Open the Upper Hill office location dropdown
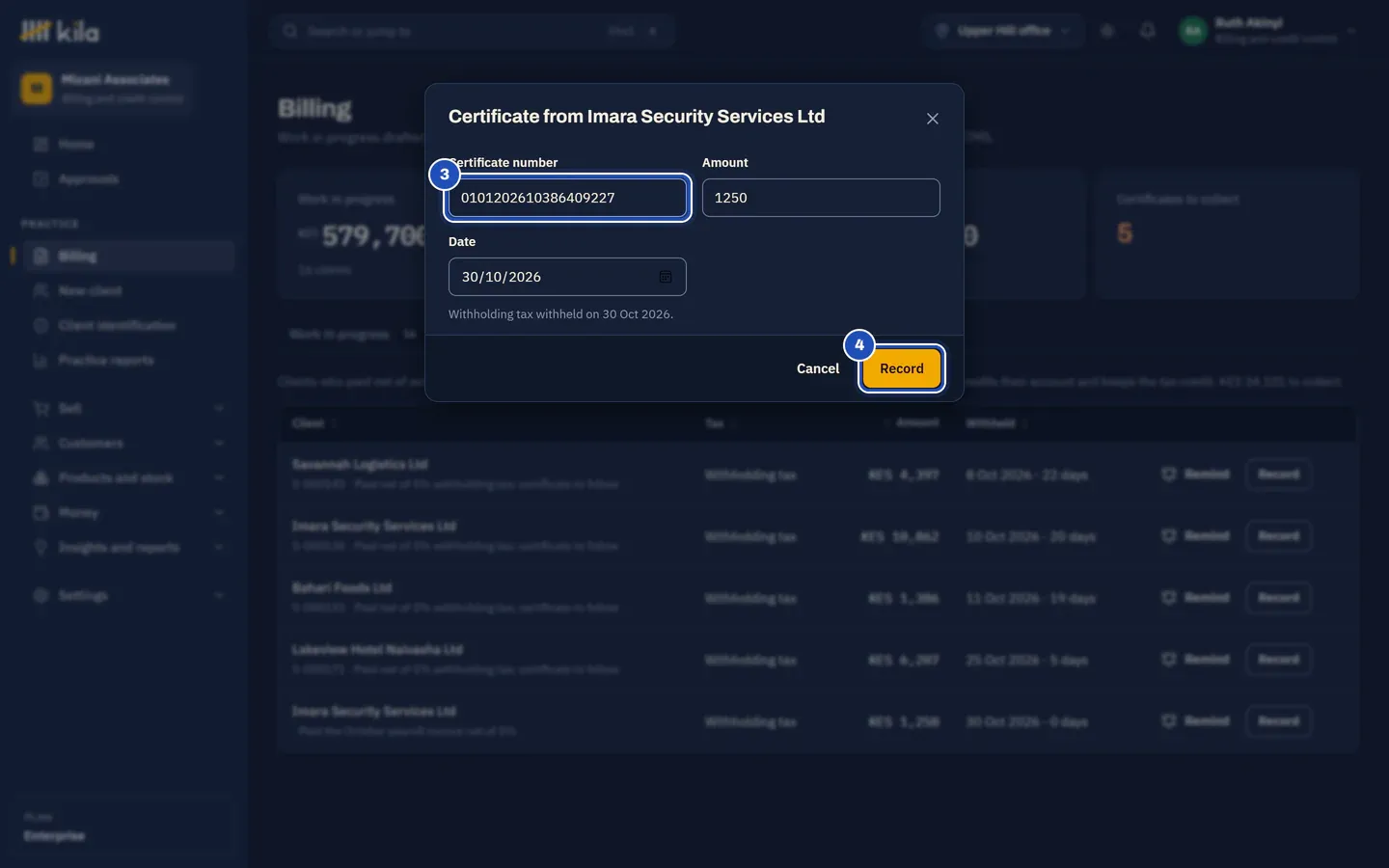The height and width of the screenshot is (868, 1389). tap(1003, 31)
